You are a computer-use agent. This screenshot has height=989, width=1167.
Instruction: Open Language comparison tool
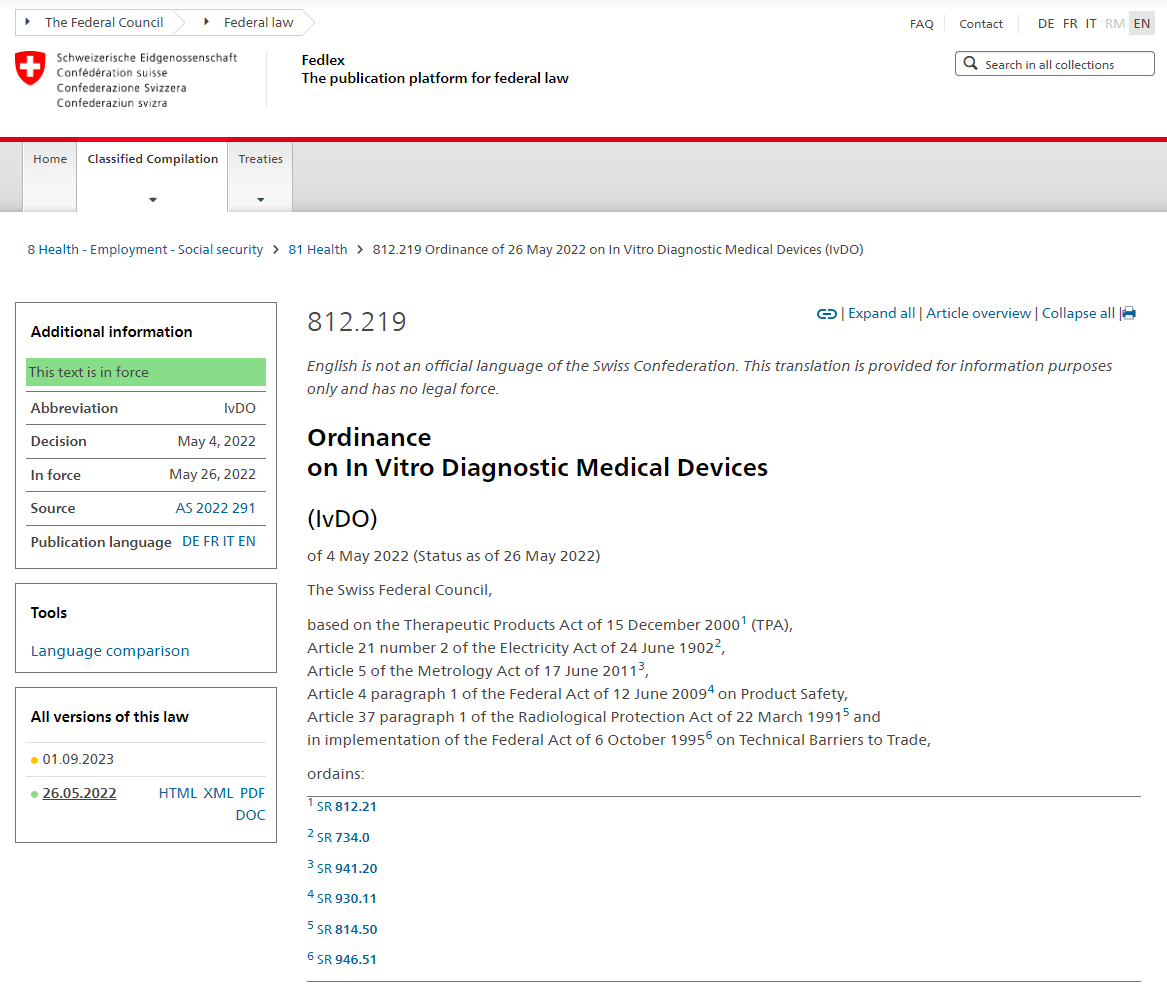pyautogui.click(x=110, y=651)
